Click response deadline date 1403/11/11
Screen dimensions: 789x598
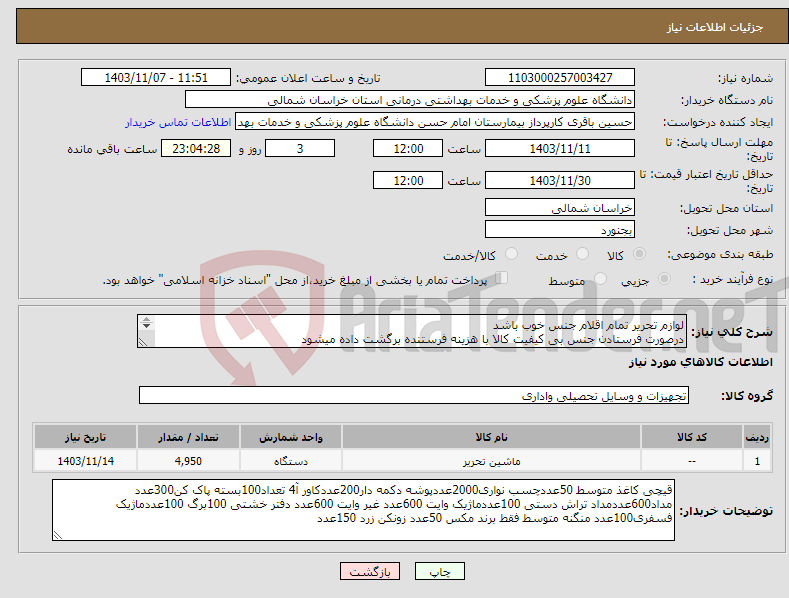click(560, 148)
